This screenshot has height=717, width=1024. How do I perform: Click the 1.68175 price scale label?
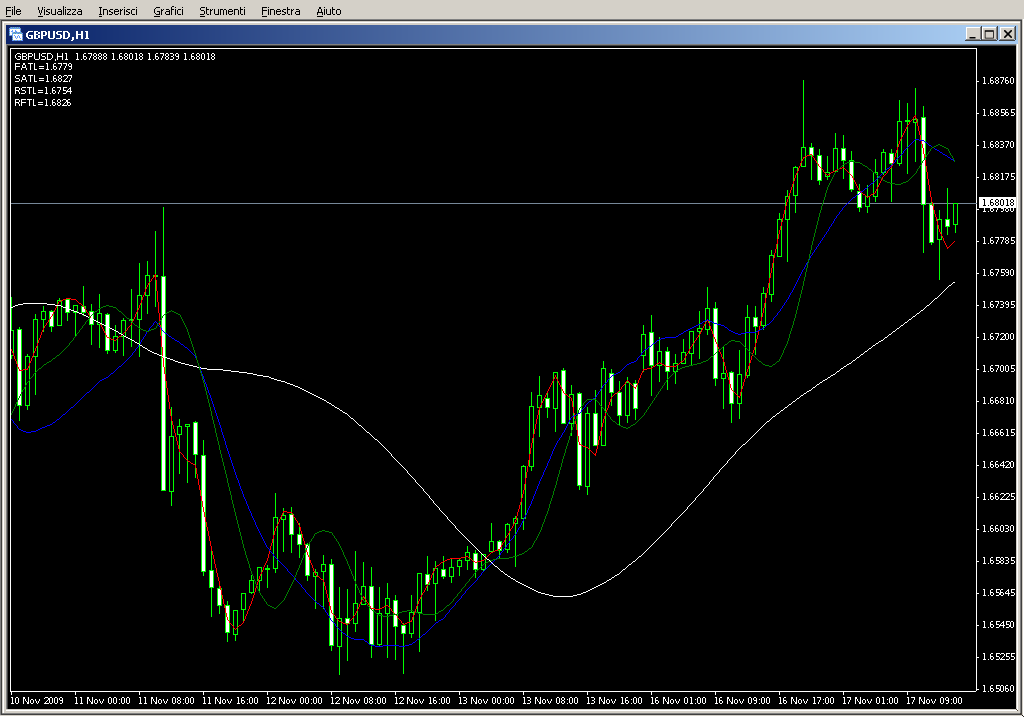[x=999, y=176]
